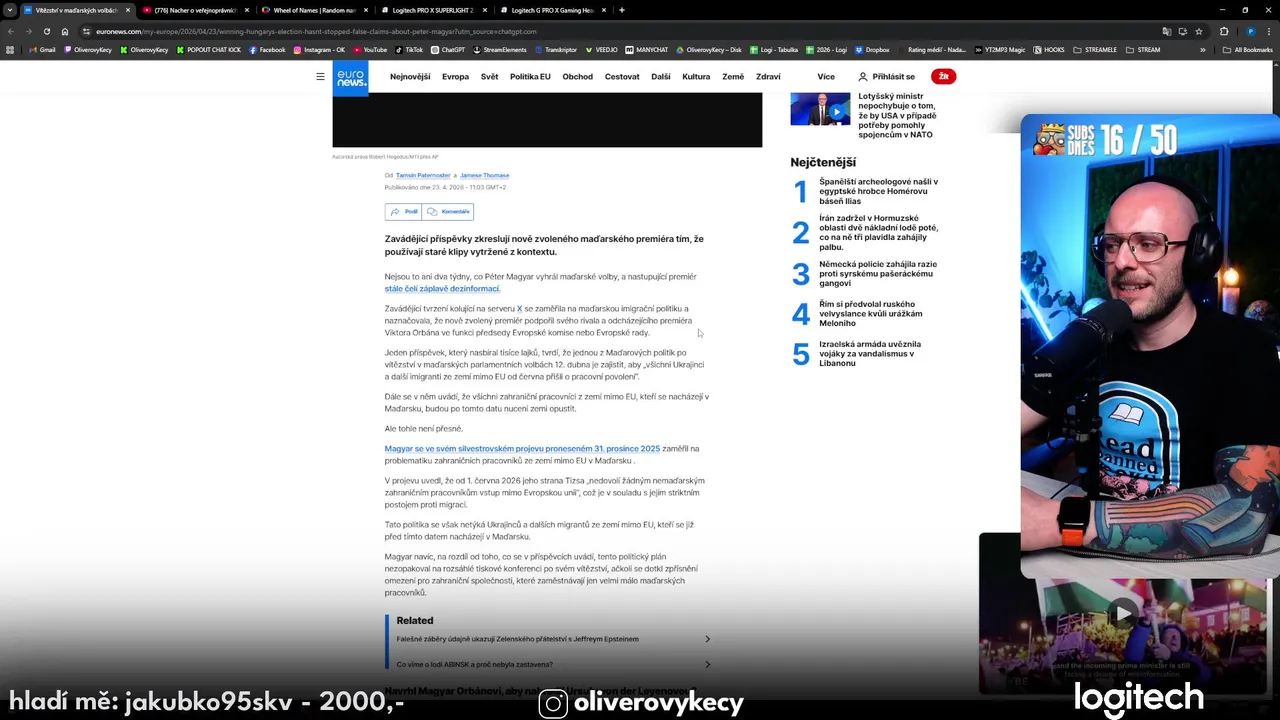Expand the STREAM bookmark folder

(1143, 49)
